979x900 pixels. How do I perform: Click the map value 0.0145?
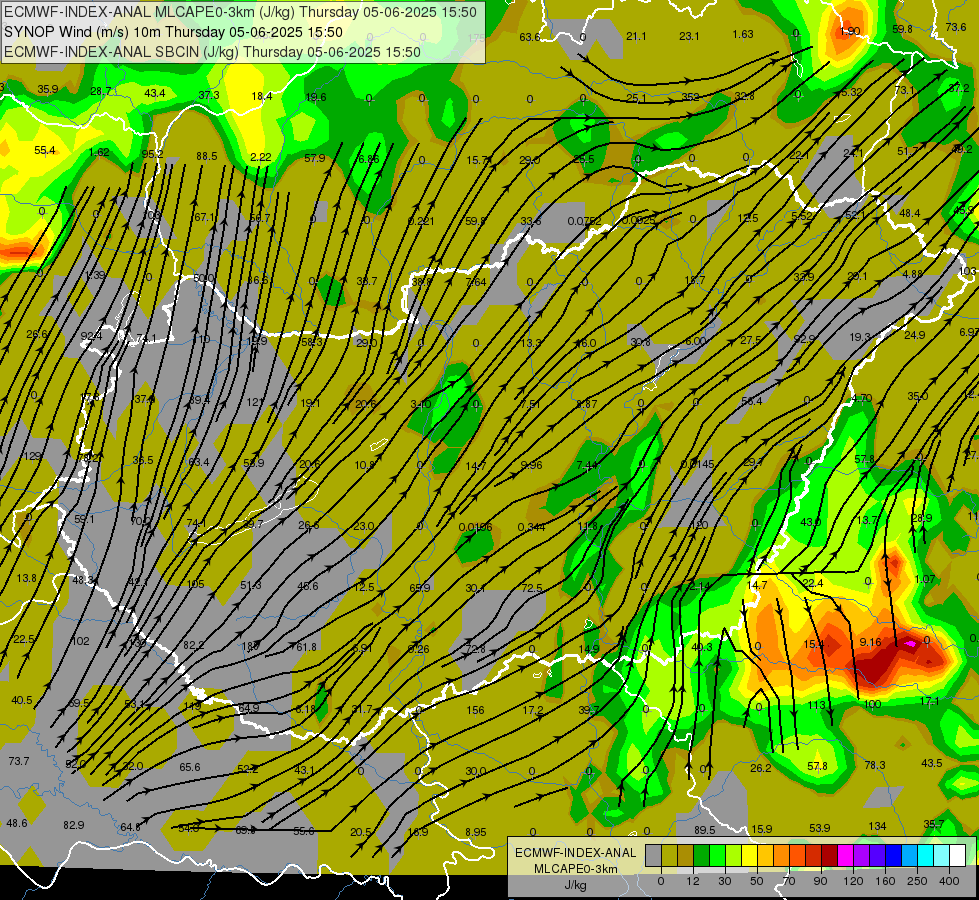tap(697, 464)
